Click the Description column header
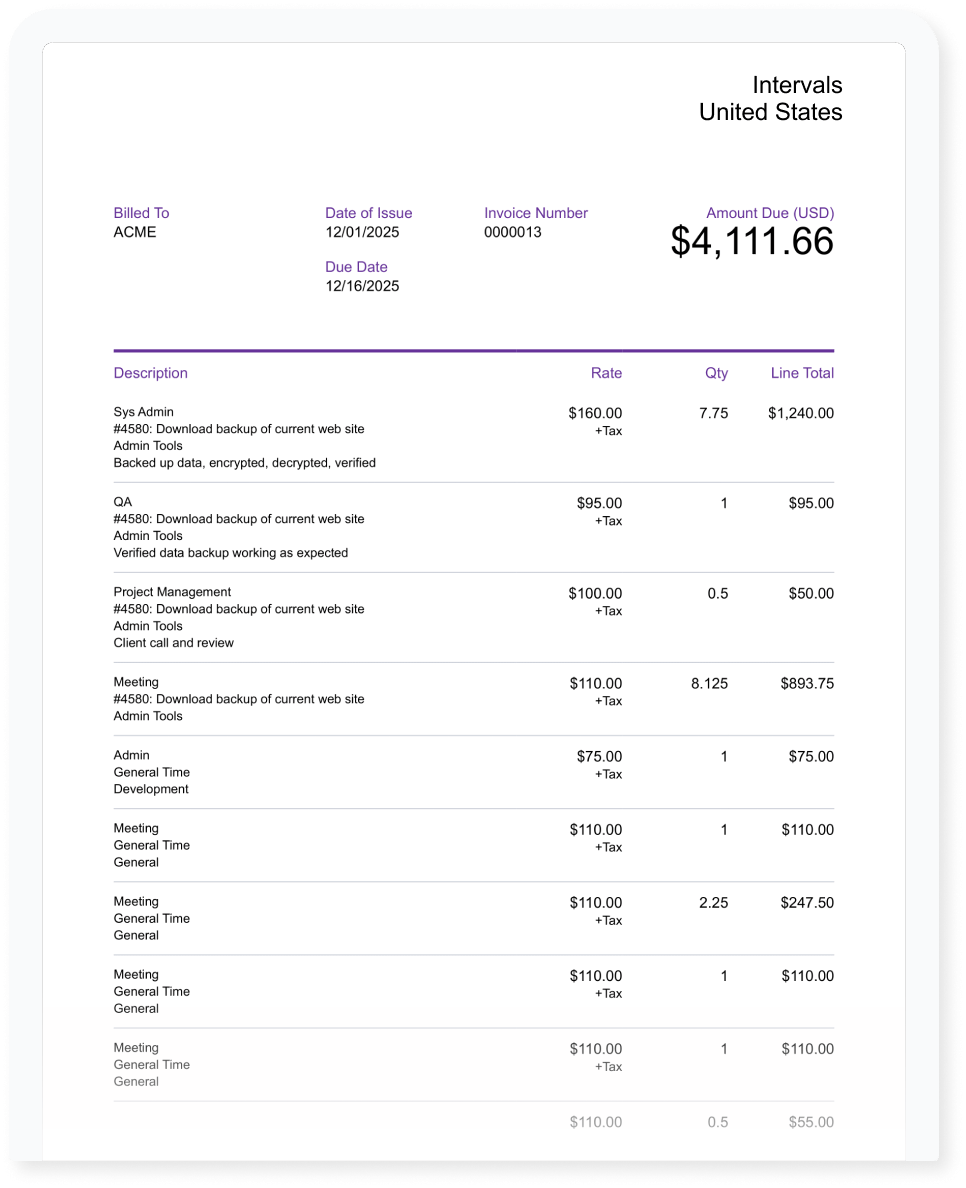Screen dimensions: 966x1188 click(151, 373)
